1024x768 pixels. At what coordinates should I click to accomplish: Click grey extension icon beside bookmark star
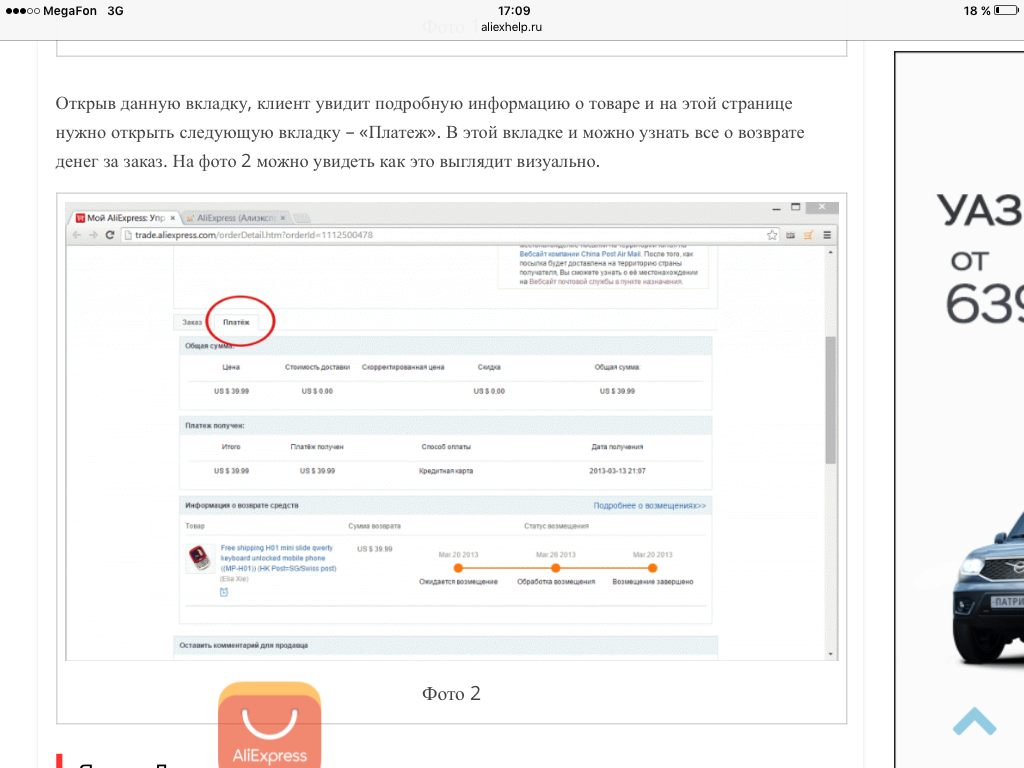(790, 235)
